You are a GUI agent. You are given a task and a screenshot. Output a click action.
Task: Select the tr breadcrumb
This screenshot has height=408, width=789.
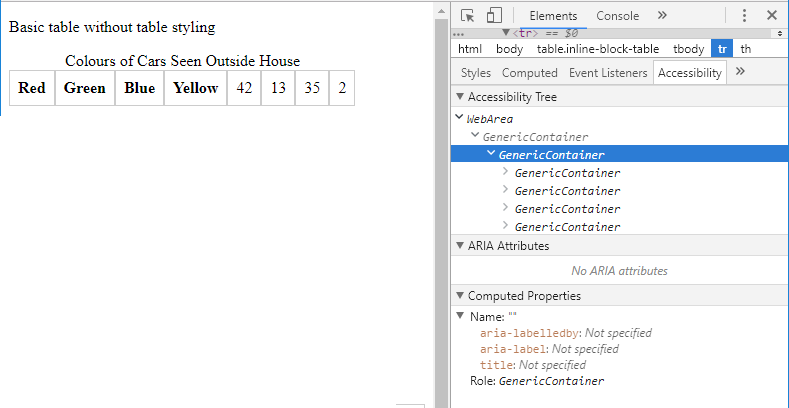pyautogui.click(x=722, y=49)
